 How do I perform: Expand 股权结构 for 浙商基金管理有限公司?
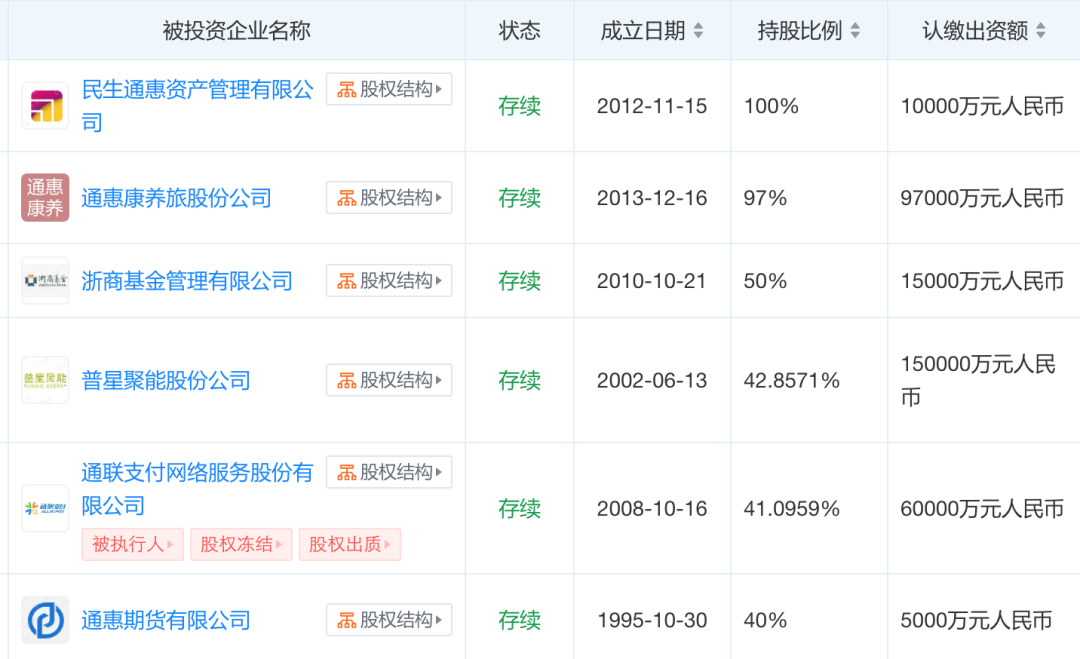[389, 281]
